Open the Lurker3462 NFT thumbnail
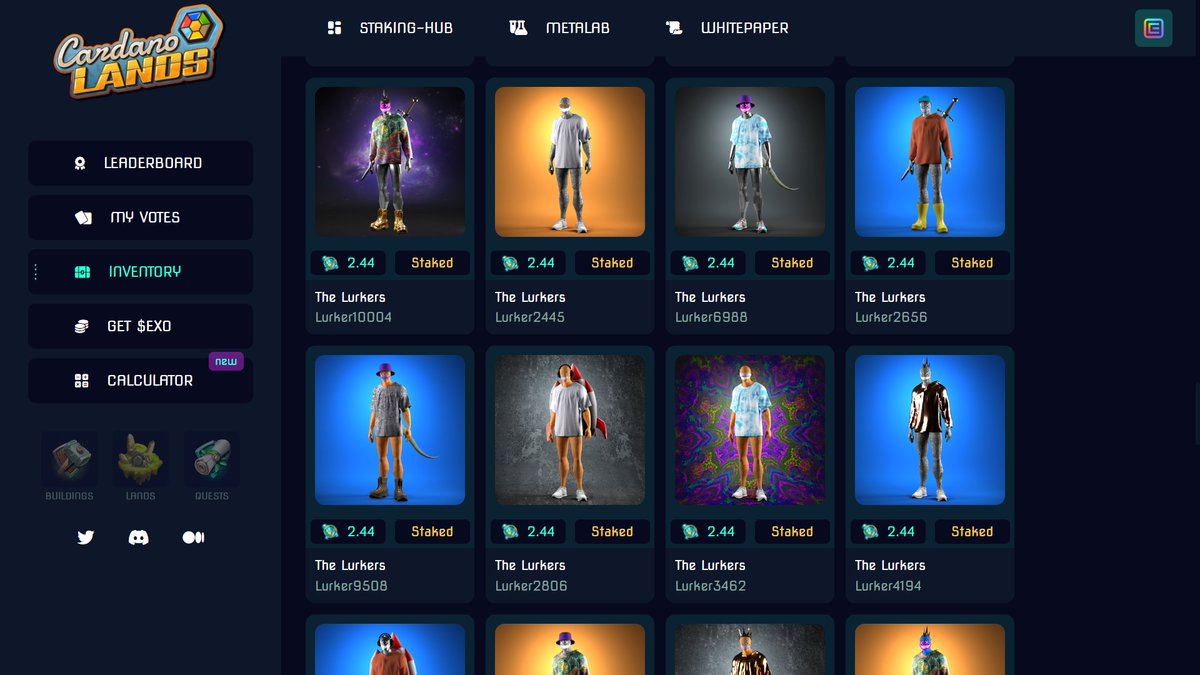This screenshot has width=1200, height=675. [x=750, y=430]
